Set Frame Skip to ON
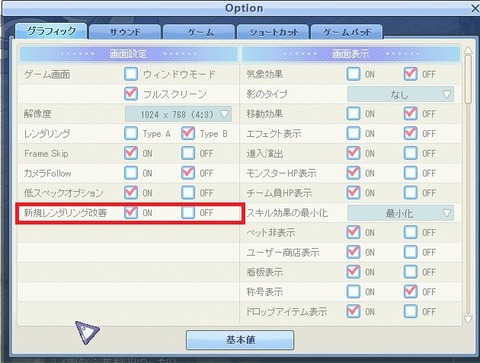 pos(131,153)
